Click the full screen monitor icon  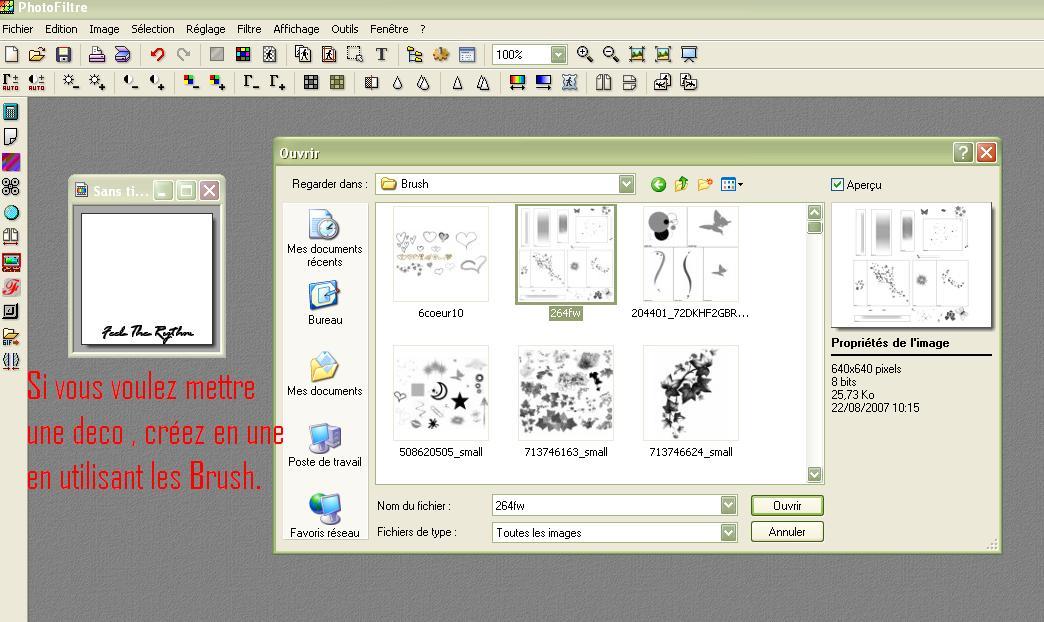pos(688,55)
